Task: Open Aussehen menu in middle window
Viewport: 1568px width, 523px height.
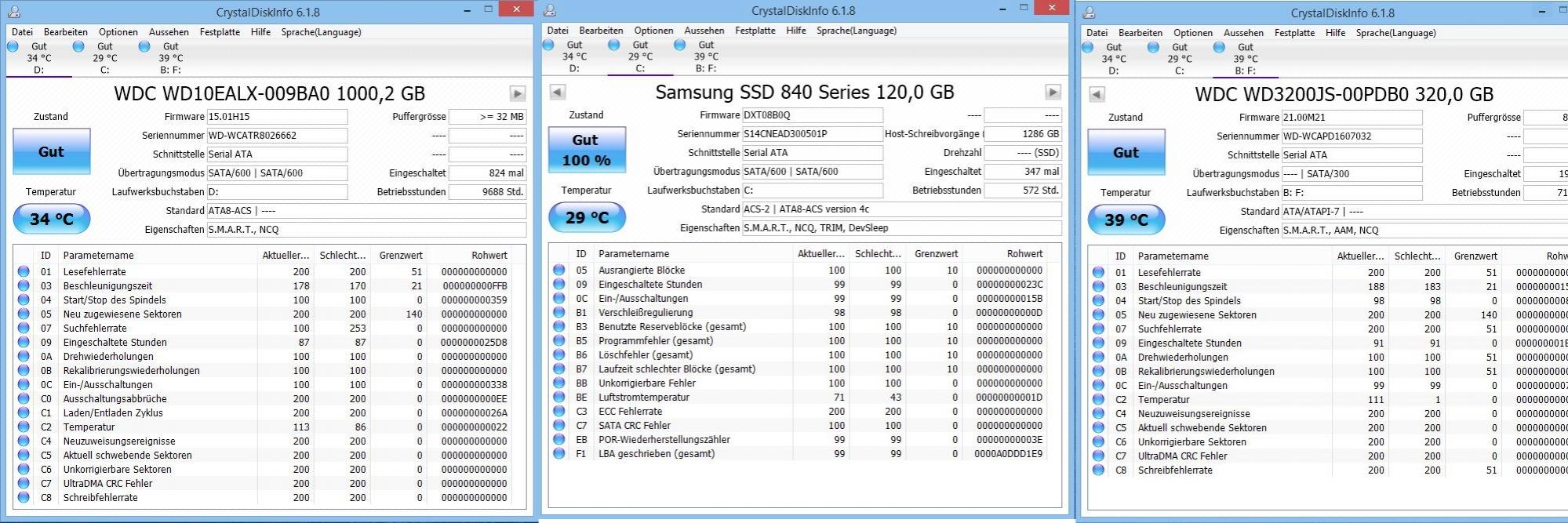Action: tap(704, 31)
